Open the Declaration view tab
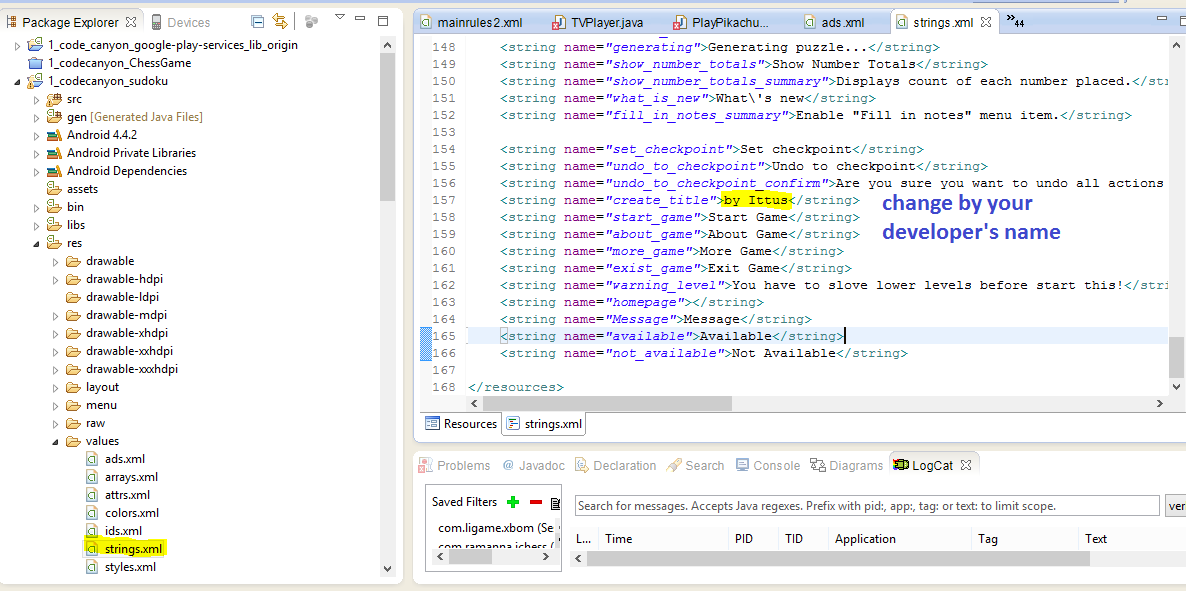This screenshot has height=591, width=1186. (616, 465)
